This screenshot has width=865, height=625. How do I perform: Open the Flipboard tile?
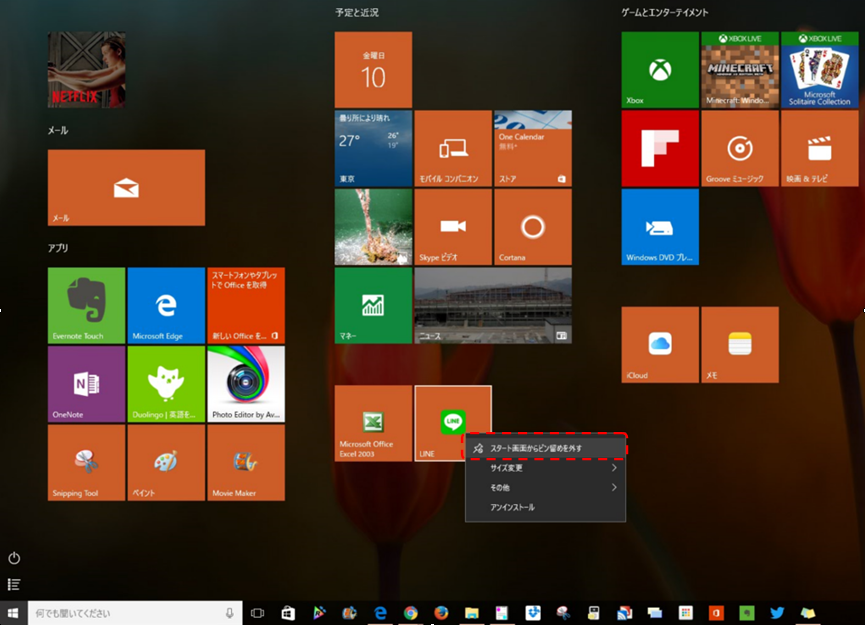[660, 148]
